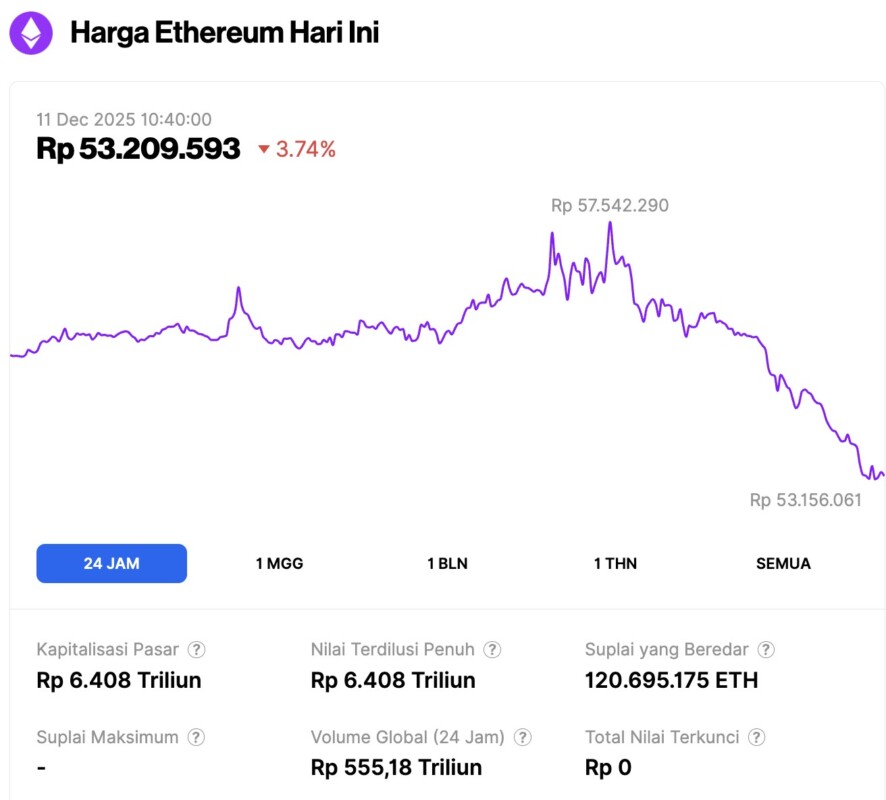This screenshot has height=800, width=886.
Task: Click the purple Ethereum logo icon
Action: click(31, 33)
